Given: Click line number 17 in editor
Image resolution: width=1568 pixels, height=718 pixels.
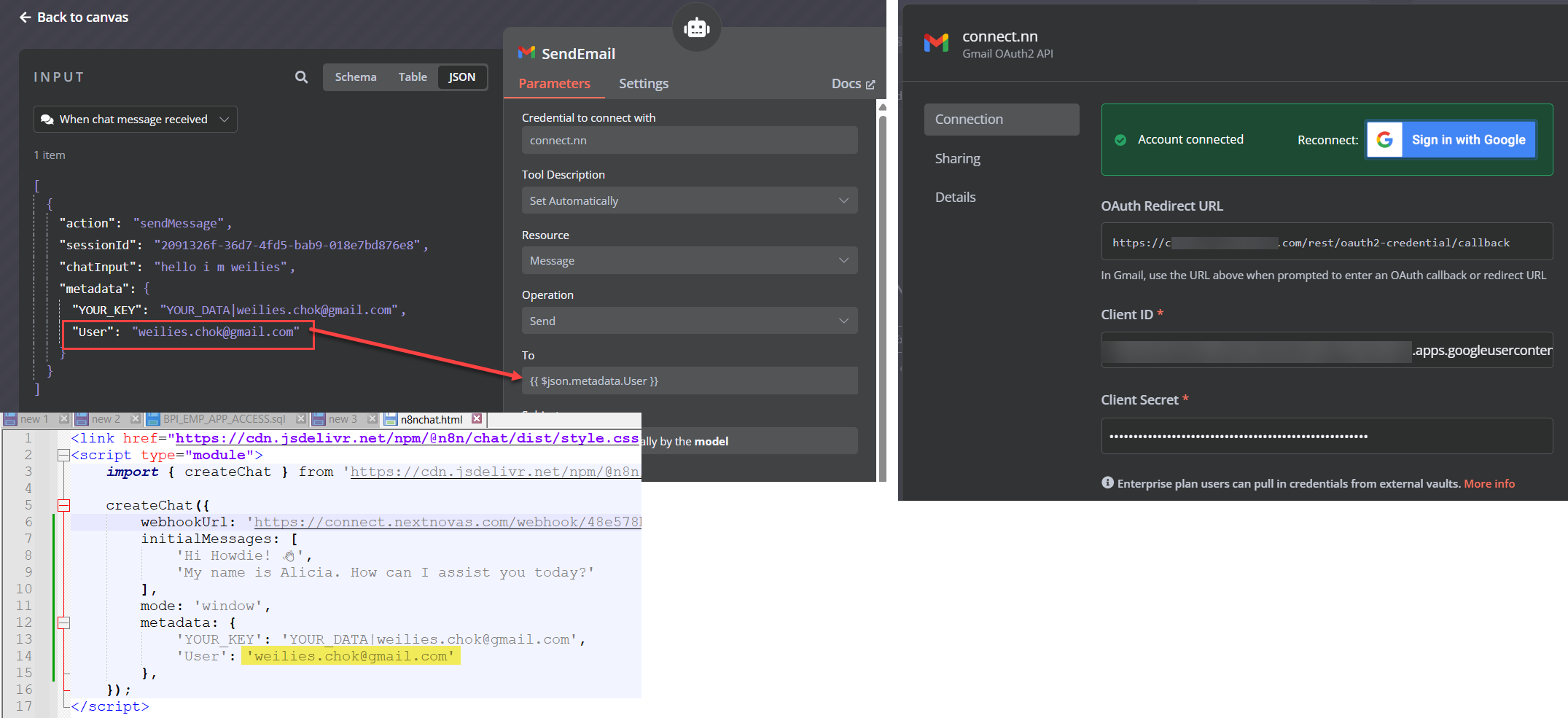Looking at the screenshot, I should (24, 706).
